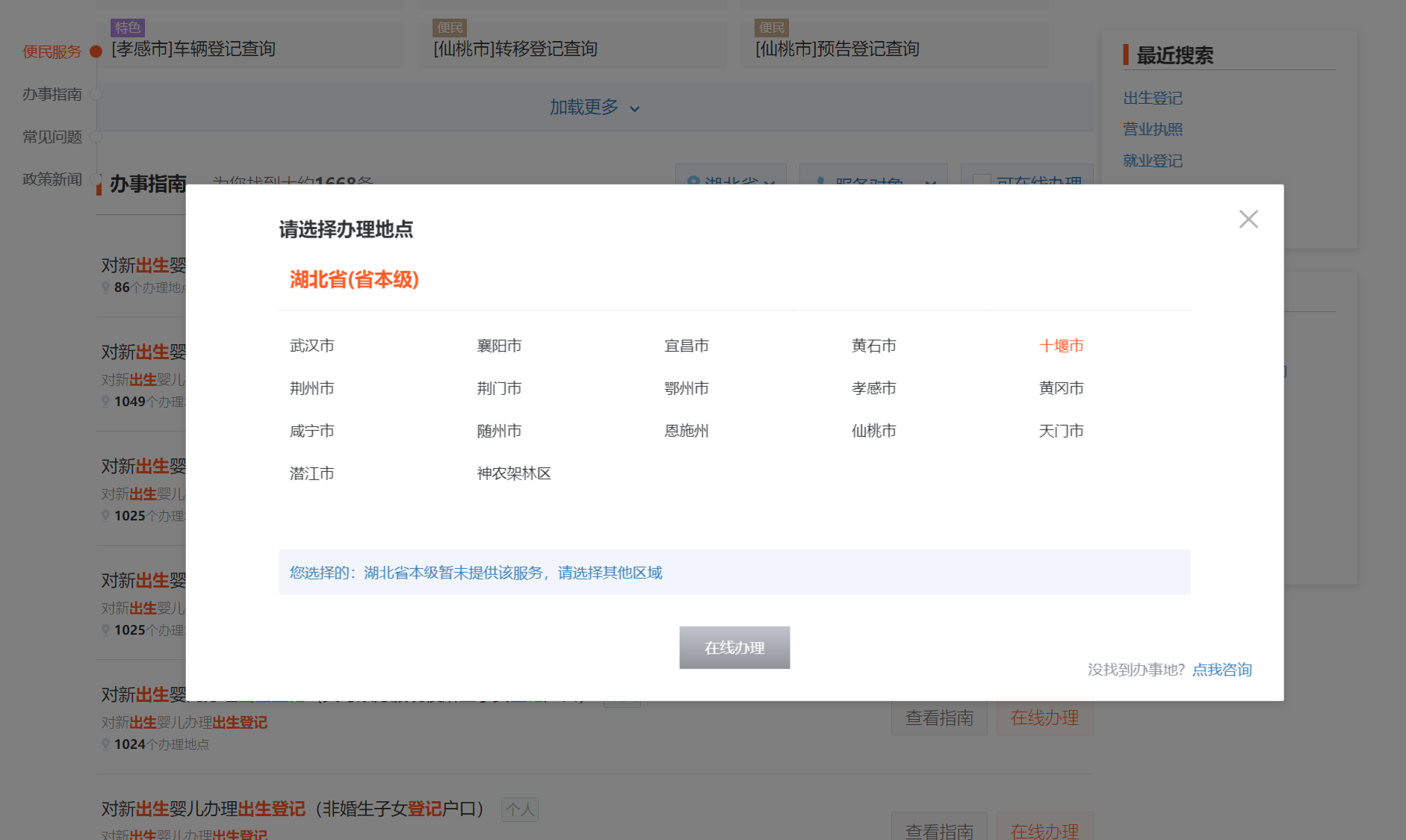Open the [孝感市]车辆登记查询 service

click(193, 49)
